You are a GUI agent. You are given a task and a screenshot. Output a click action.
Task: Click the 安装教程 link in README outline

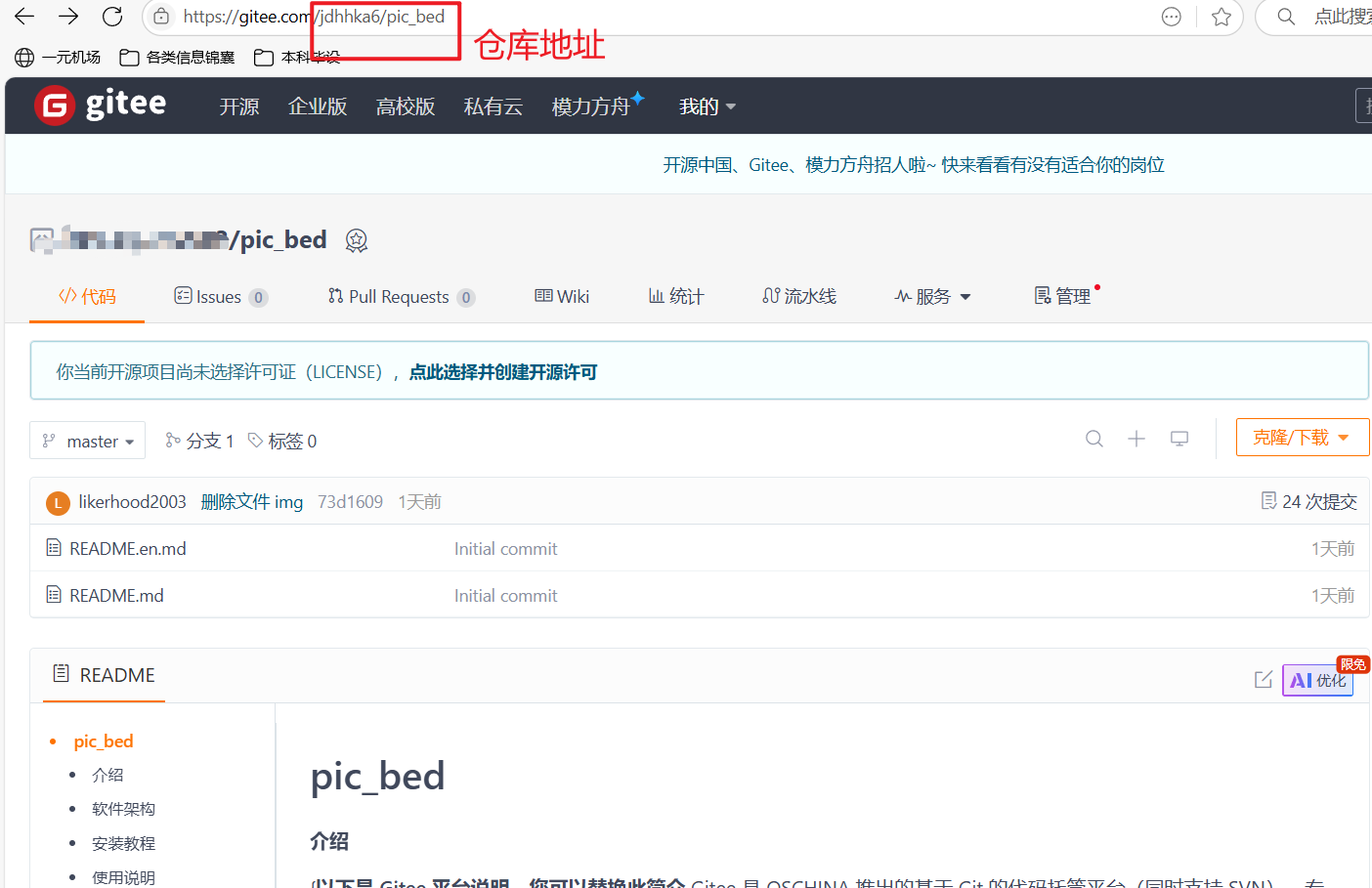pos(123,842)
